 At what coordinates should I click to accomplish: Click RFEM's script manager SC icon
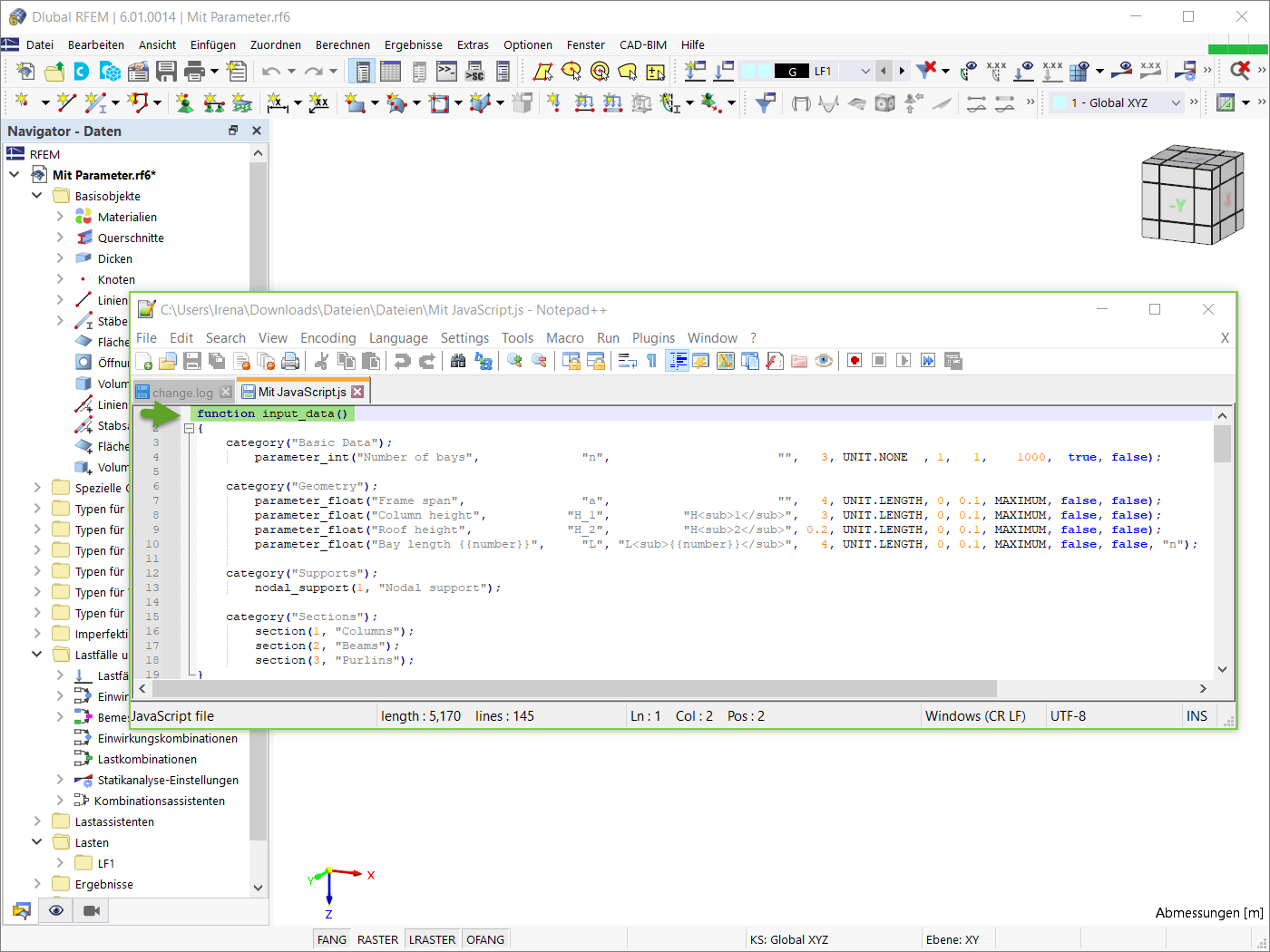pyautogui.click(x=474, y=71)
